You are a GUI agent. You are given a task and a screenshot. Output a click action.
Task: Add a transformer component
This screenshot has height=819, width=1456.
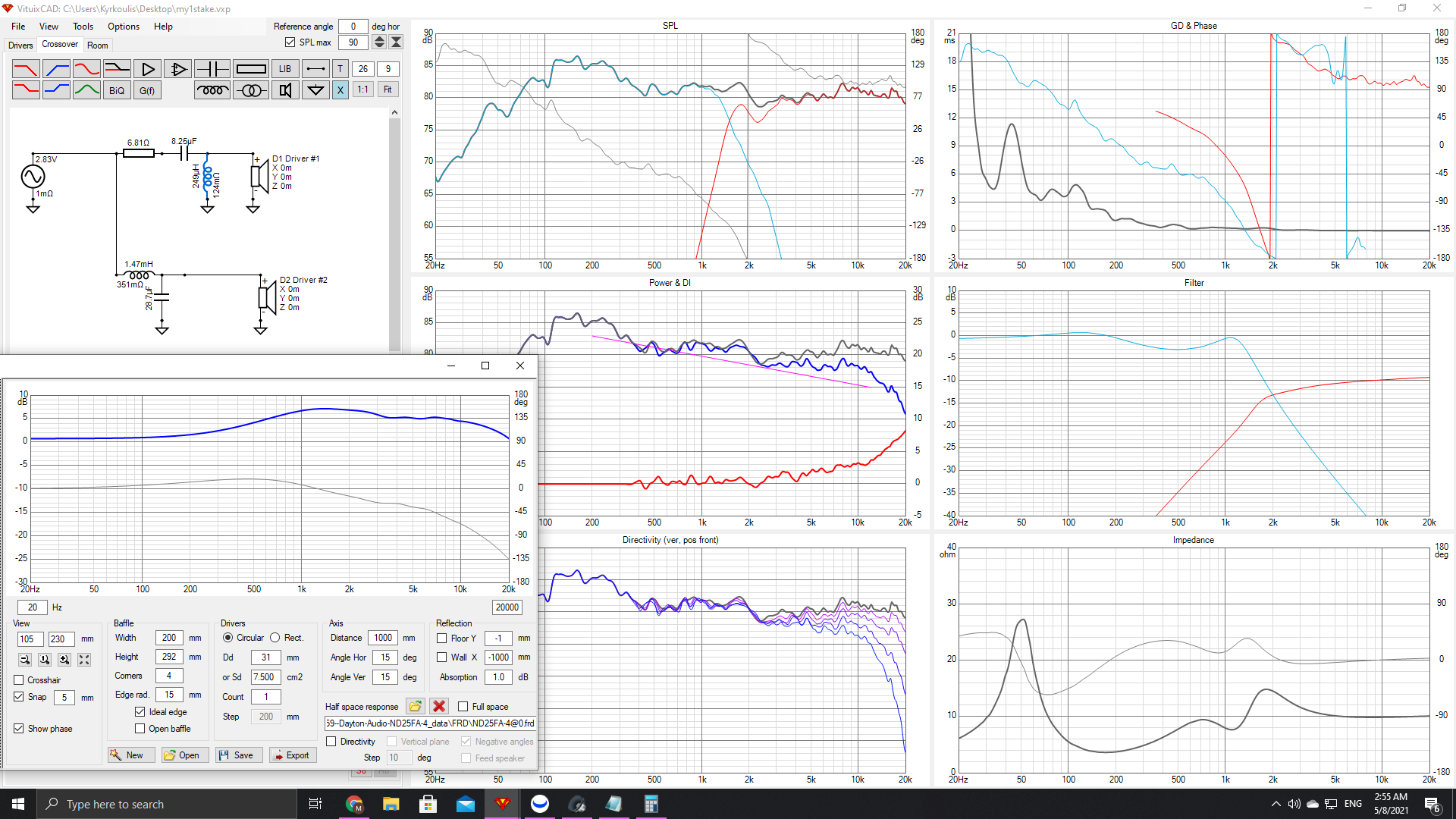point(250,90)
